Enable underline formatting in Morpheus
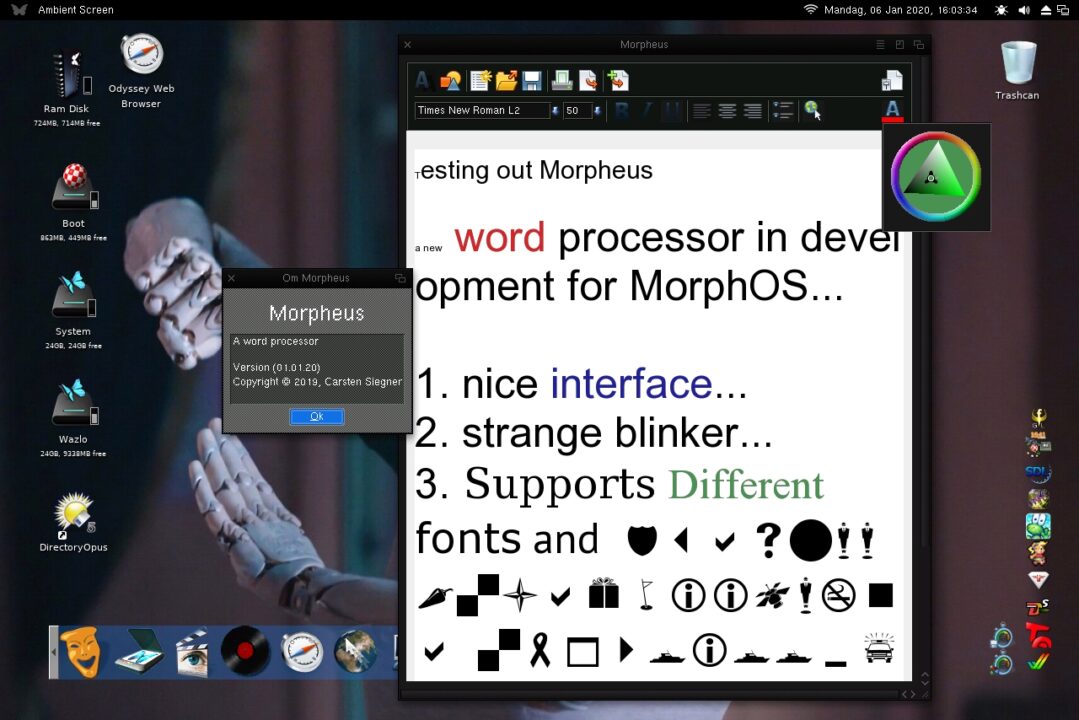 [x=671, y=111]
